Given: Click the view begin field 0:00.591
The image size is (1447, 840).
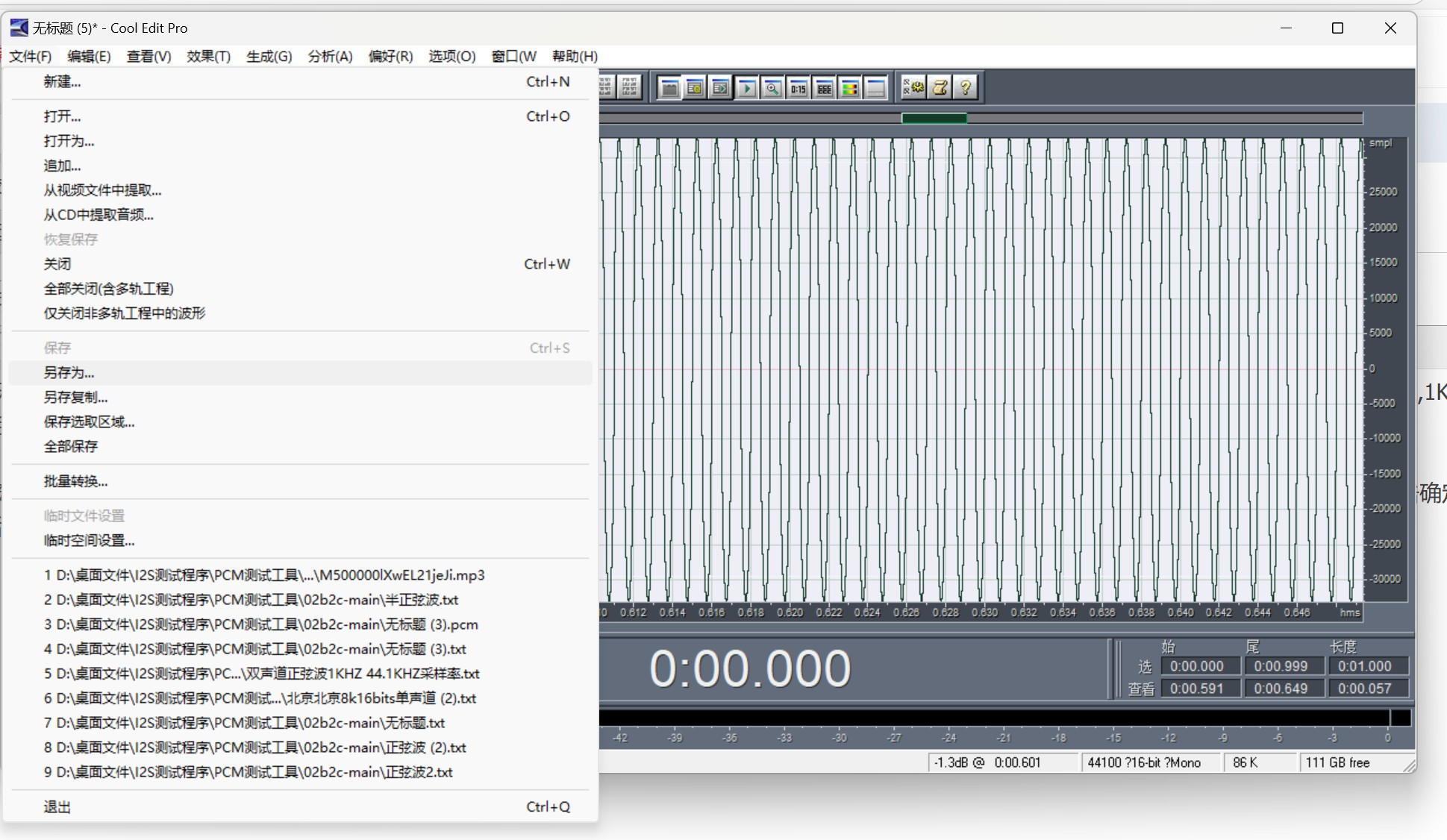Looking at the screenshot, I should 1200,689.
